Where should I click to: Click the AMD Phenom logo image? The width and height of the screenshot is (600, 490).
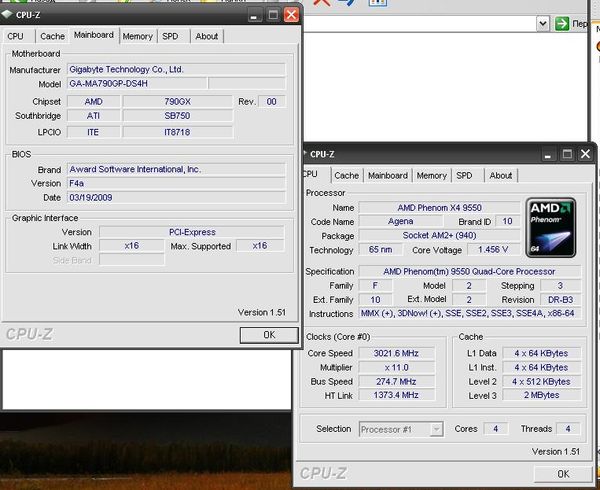tap(551, 228)
